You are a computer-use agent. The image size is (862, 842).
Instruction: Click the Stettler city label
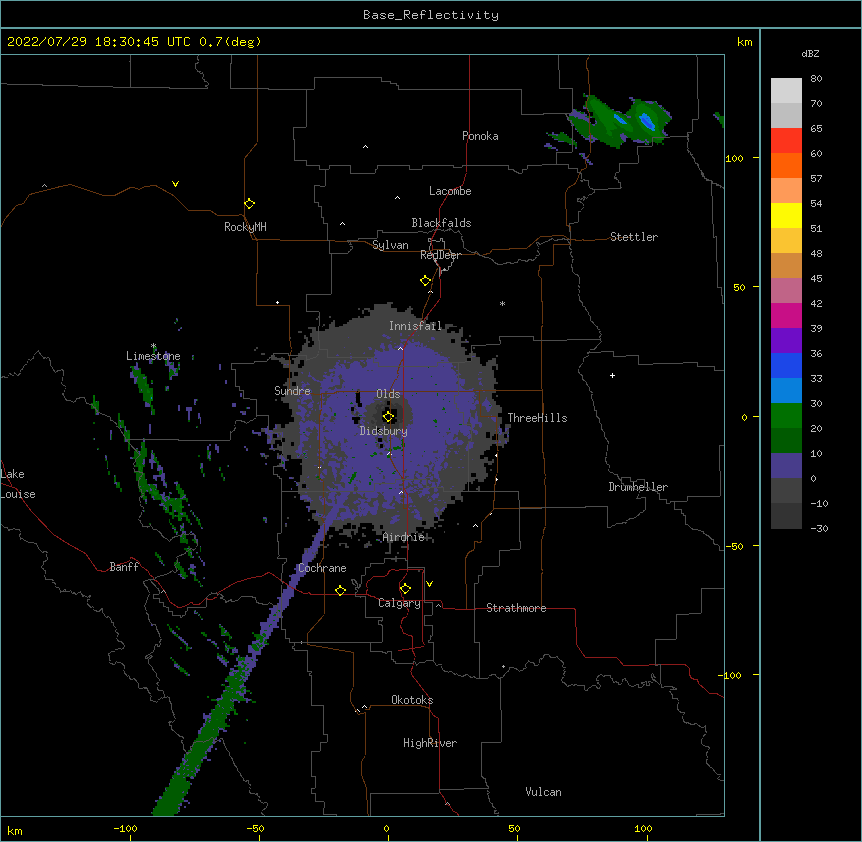coord(634,237)
